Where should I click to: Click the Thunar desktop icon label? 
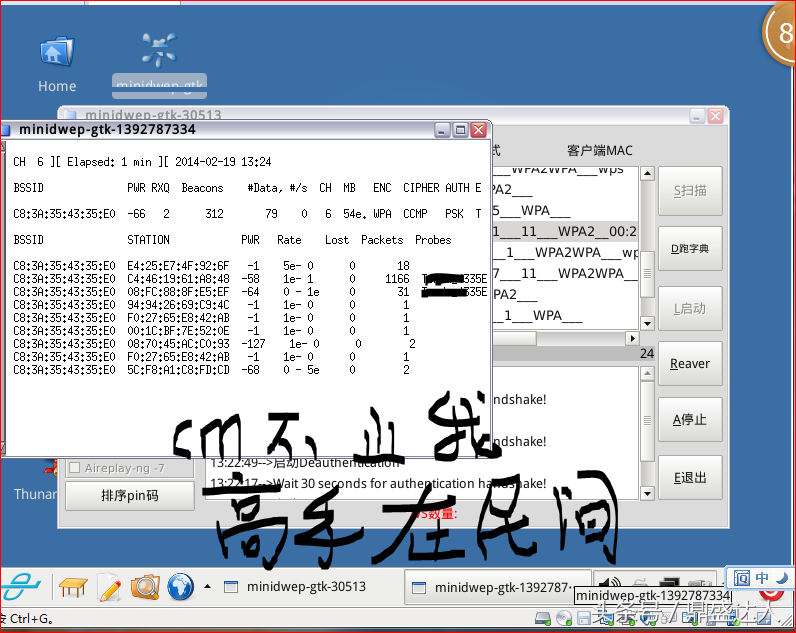pyautogui.click(x=36, y=494)
